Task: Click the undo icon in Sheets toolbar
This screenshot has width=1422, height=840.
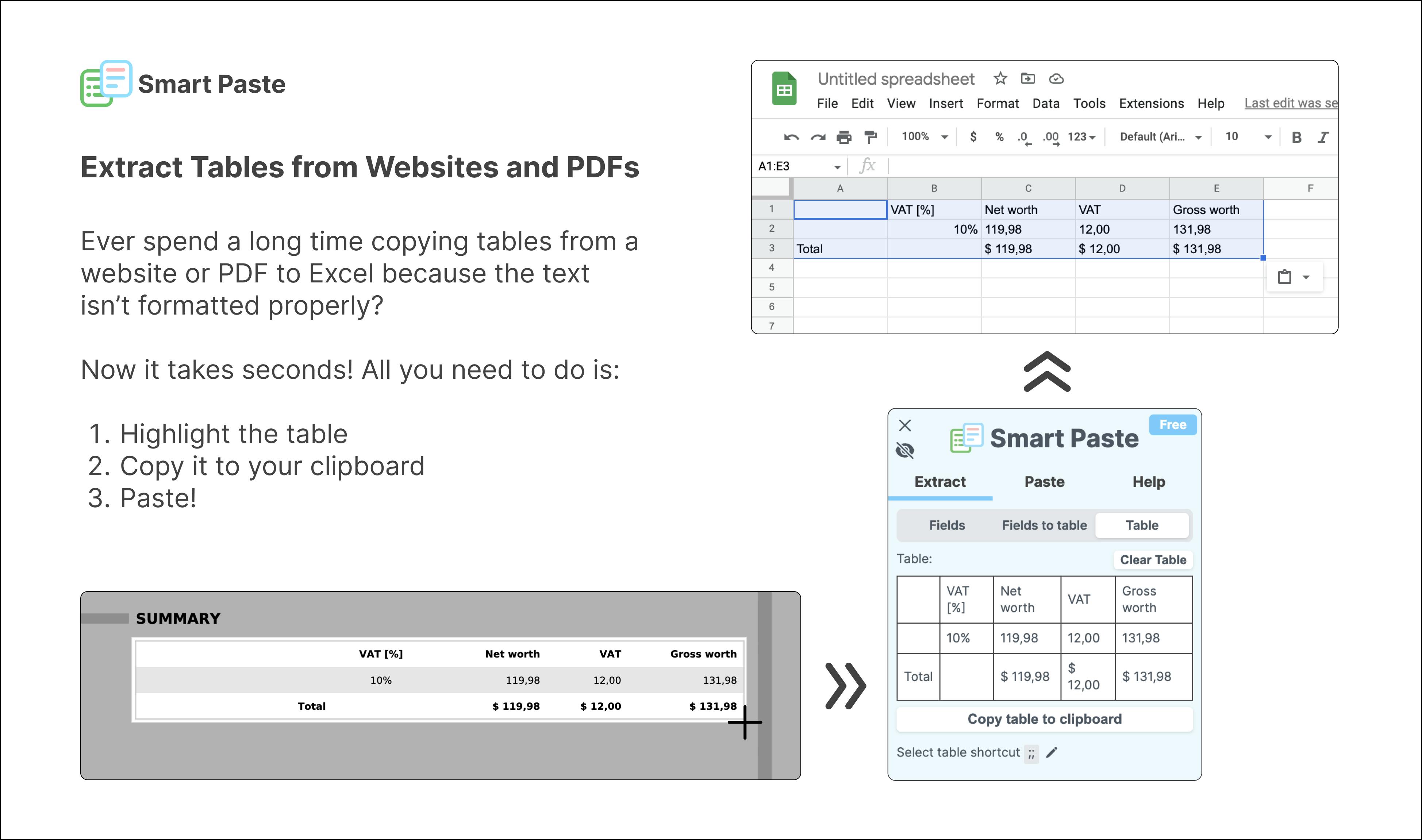Action: [x=791, y=137]
